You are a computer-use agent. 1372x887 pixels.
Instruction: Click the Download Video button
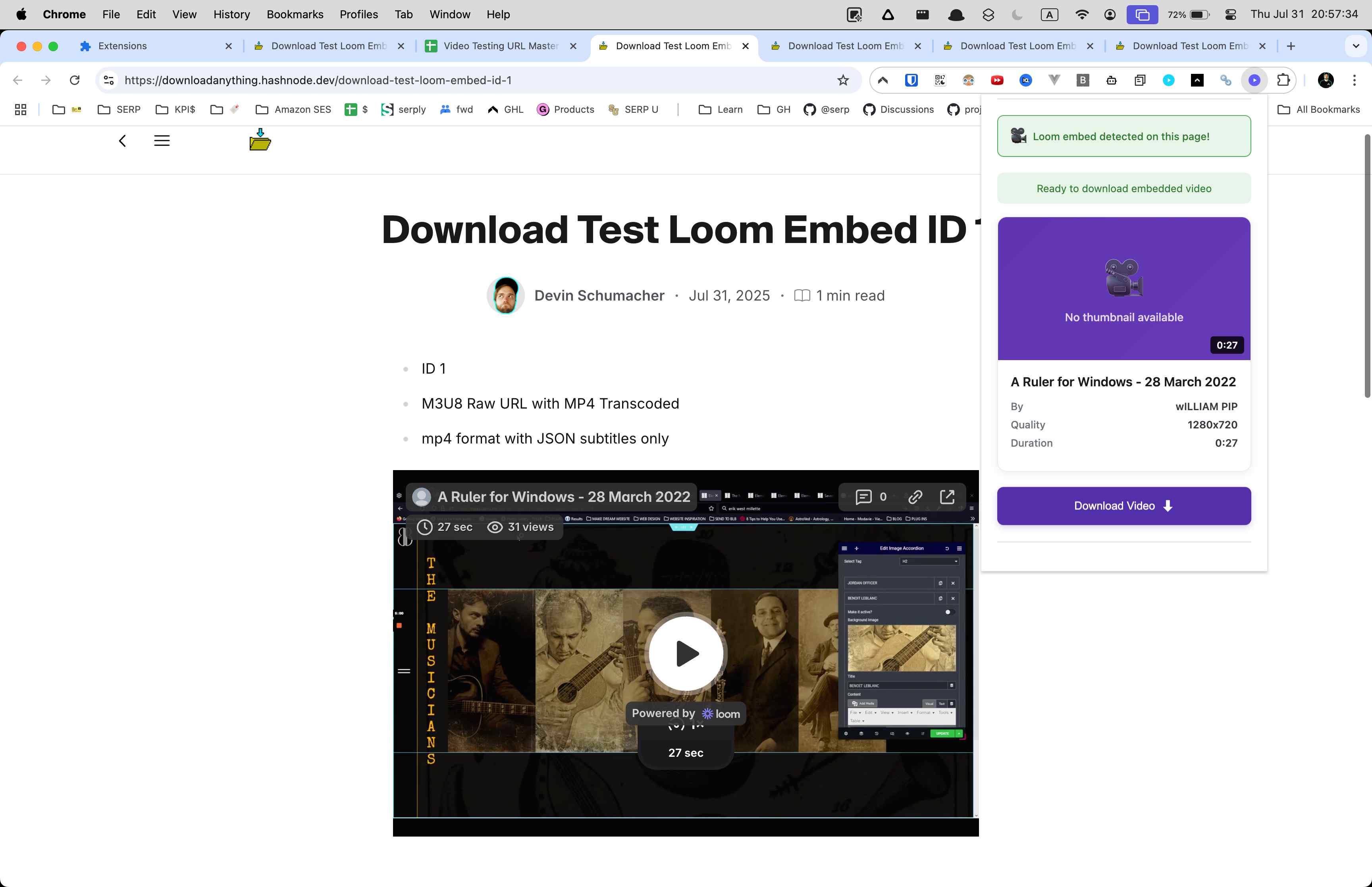tap(1123, 506)
